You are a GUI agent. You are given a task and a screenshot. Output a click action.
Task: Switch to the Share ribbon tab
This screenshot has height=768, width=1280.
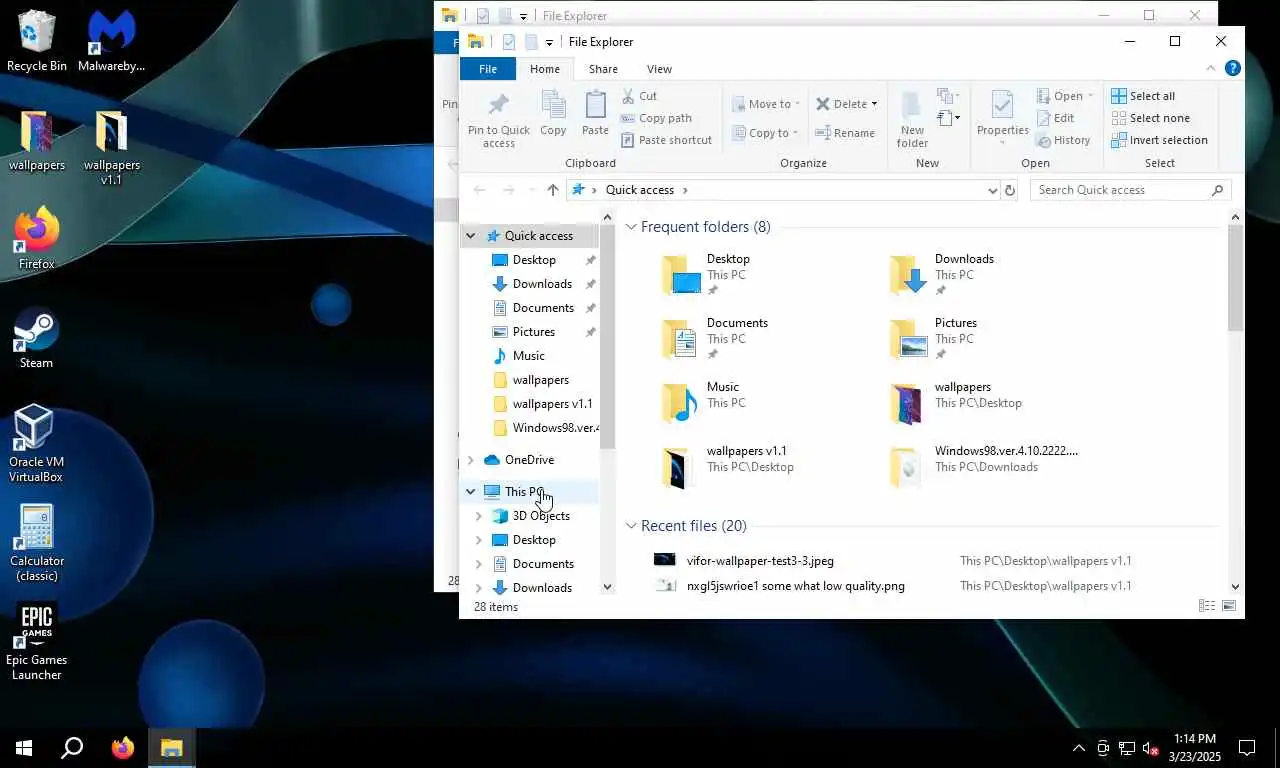tap(603, 69)
